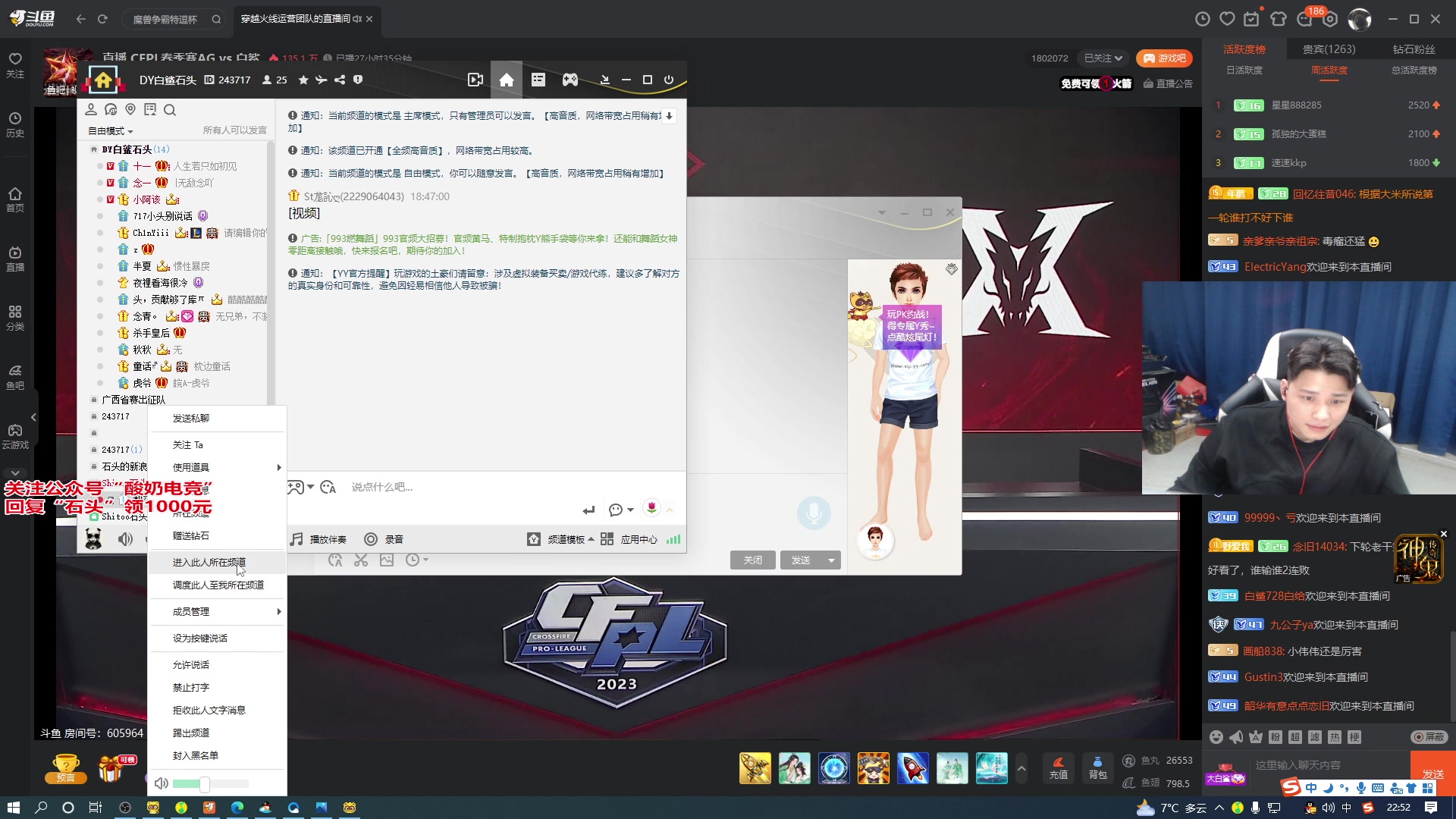Open Windows taskbar search
This screenshot has height=819, width=1456.
(41, 808)
